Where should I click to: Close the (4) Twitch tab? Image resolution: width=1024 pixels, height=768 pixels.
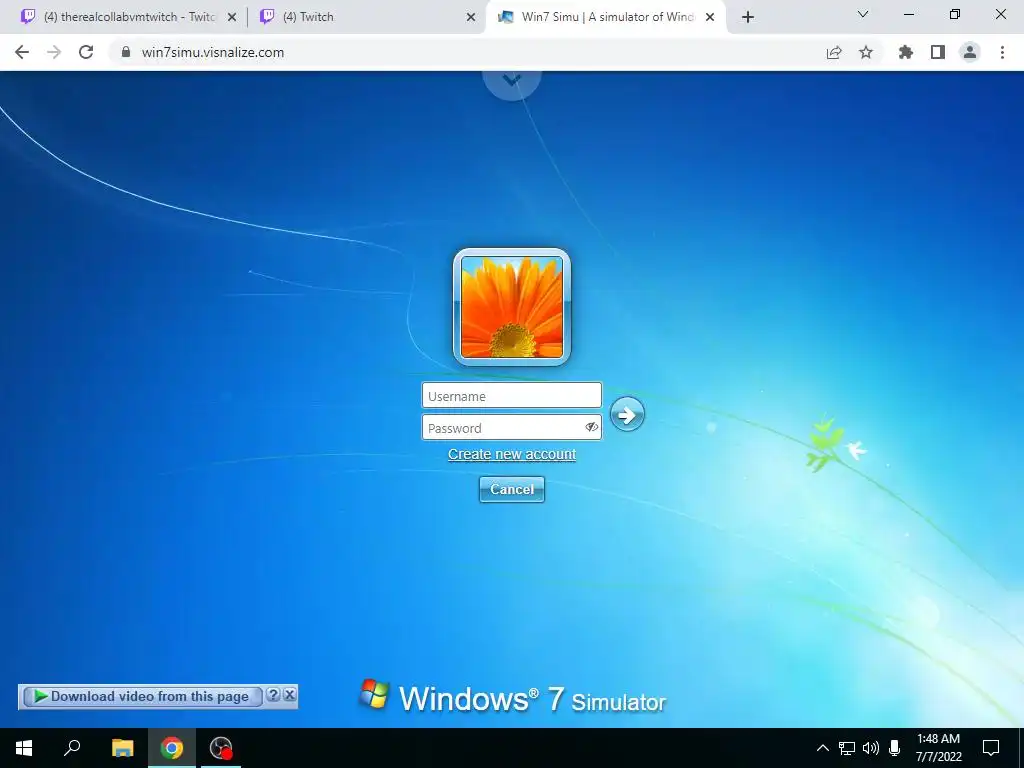(471, 17)
